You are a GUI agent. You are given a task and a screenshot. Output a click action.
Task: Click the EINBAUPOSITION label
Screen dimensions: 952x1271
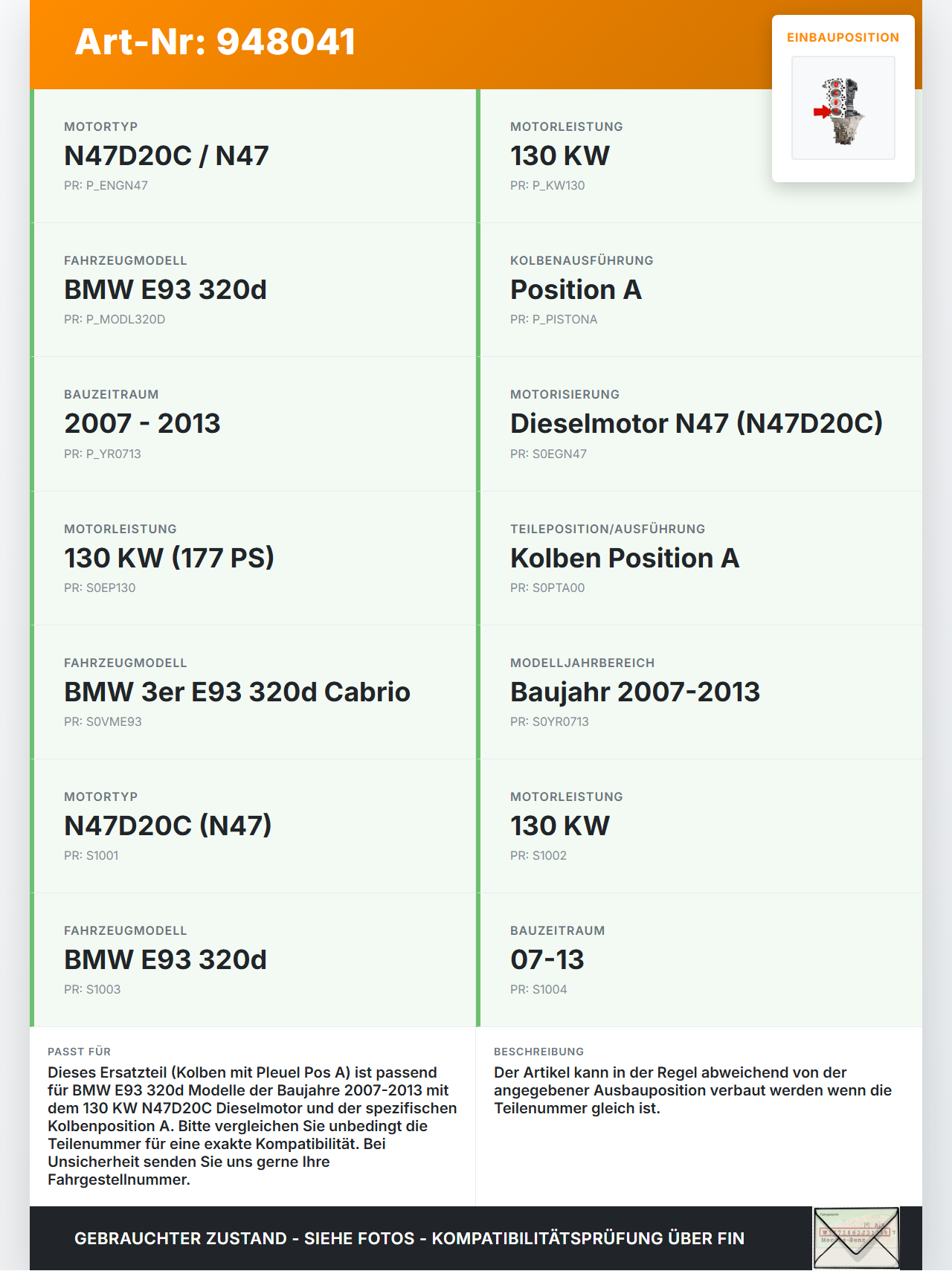click(843, 38)
